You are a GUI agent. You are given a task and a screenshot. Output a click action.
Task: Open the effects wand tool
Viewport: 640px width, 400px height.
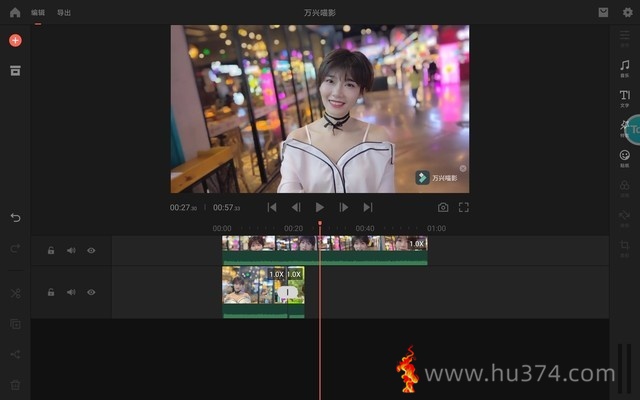(624, 128)
